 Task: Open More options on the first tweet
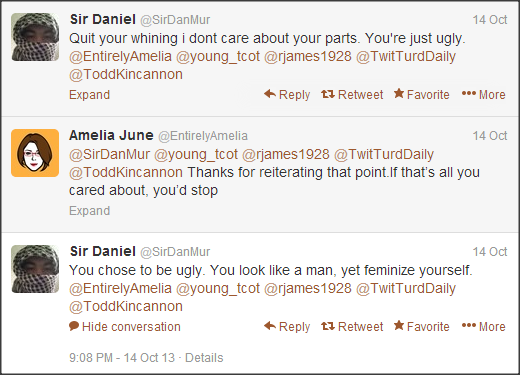484,95
